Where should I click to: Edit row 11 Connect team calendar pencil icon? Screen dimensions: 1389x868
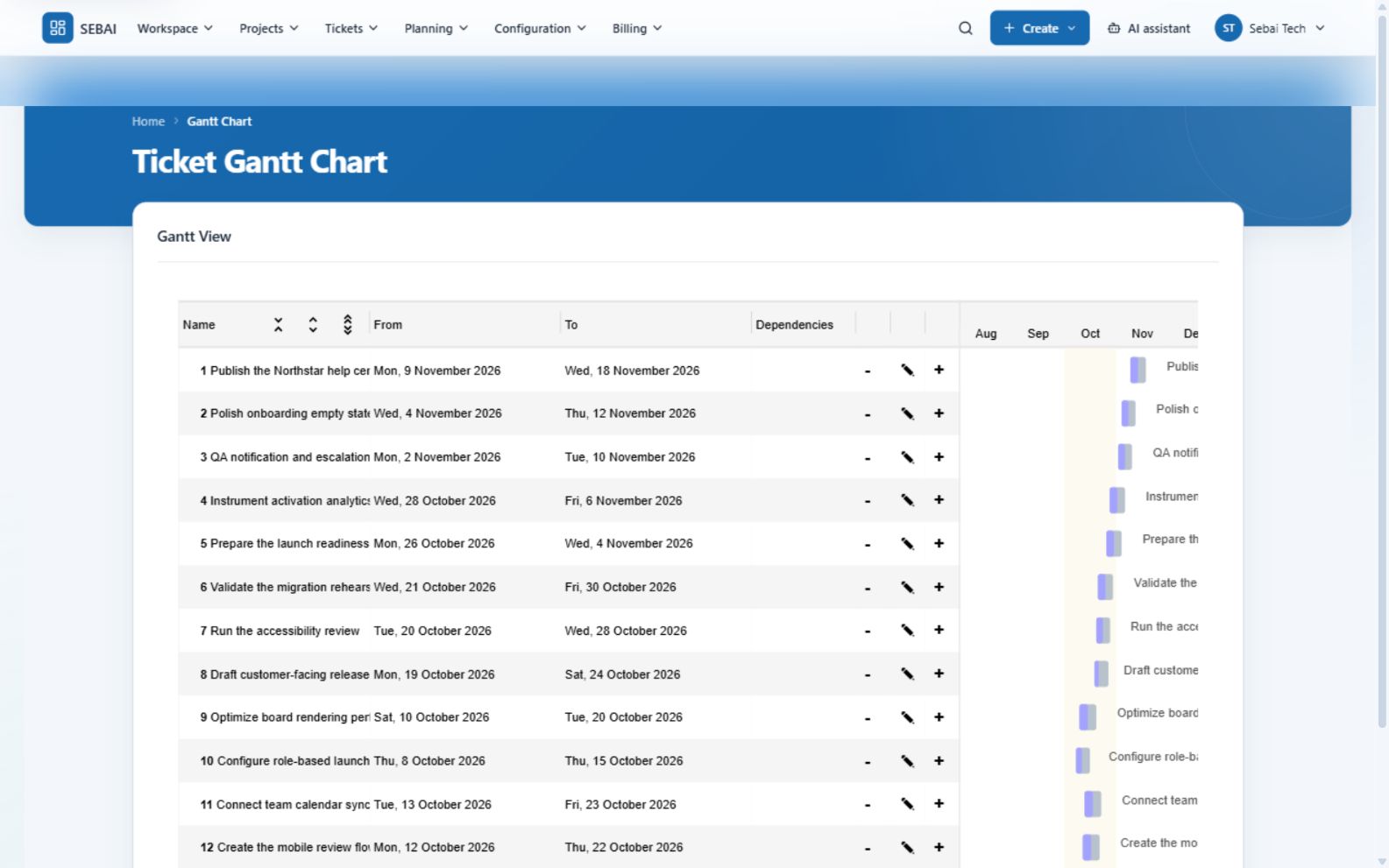pos(908,804)
